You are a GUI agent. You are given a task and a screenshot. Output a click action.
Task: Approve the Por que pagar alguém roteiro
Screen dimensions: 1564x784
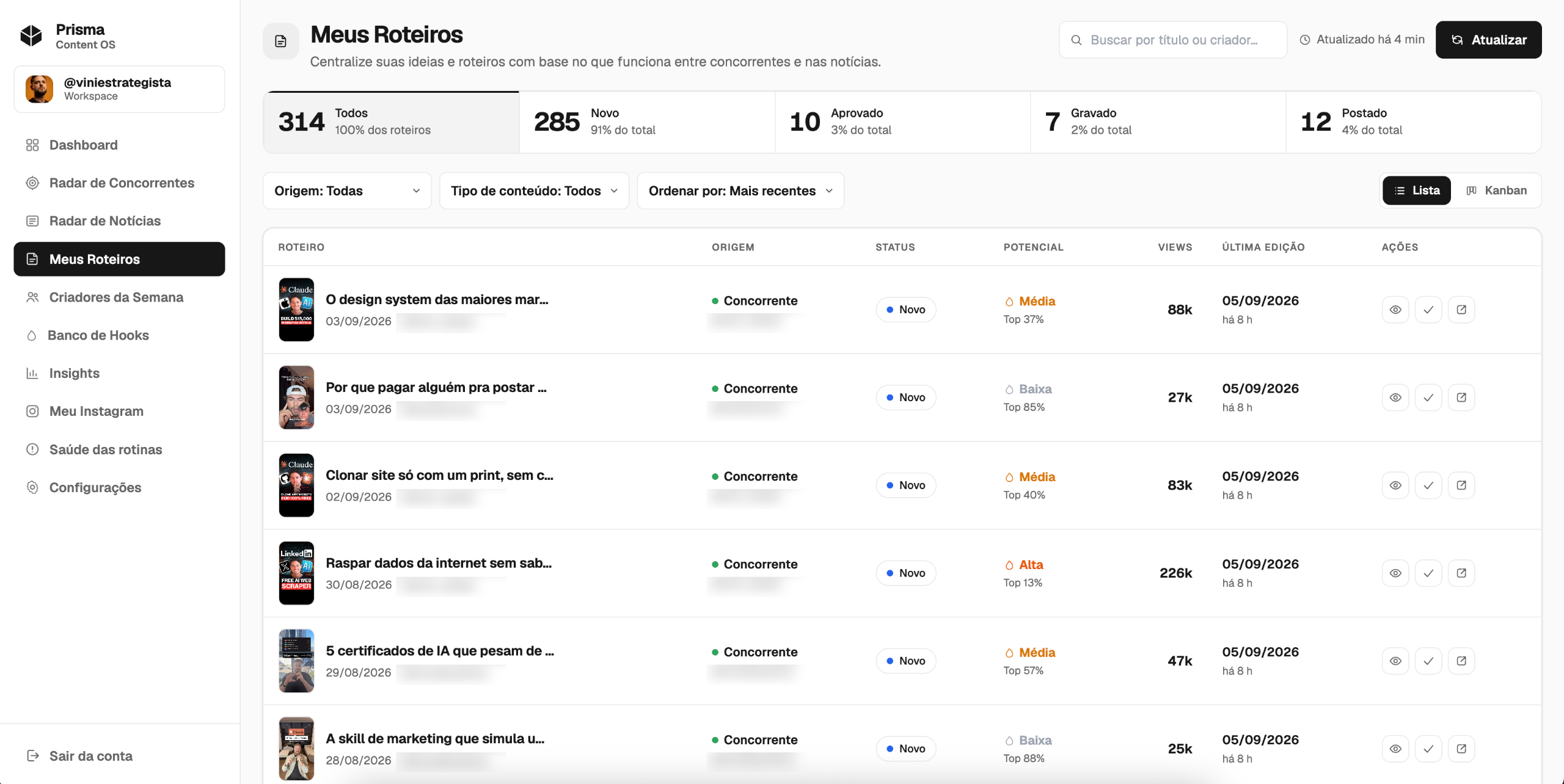(x=1428, y=397)
